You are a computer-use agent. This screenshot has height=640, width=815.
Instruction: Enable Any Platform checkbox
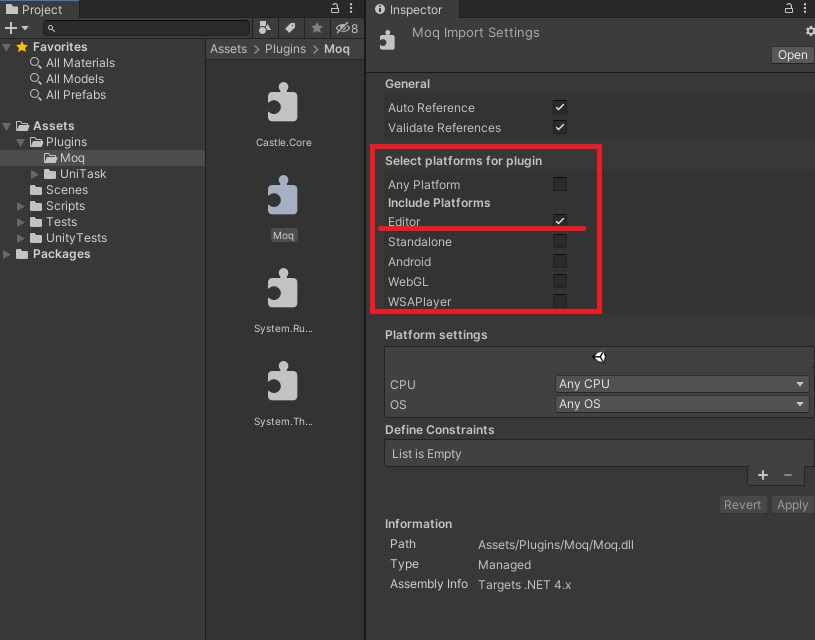(x=560, y=184)
